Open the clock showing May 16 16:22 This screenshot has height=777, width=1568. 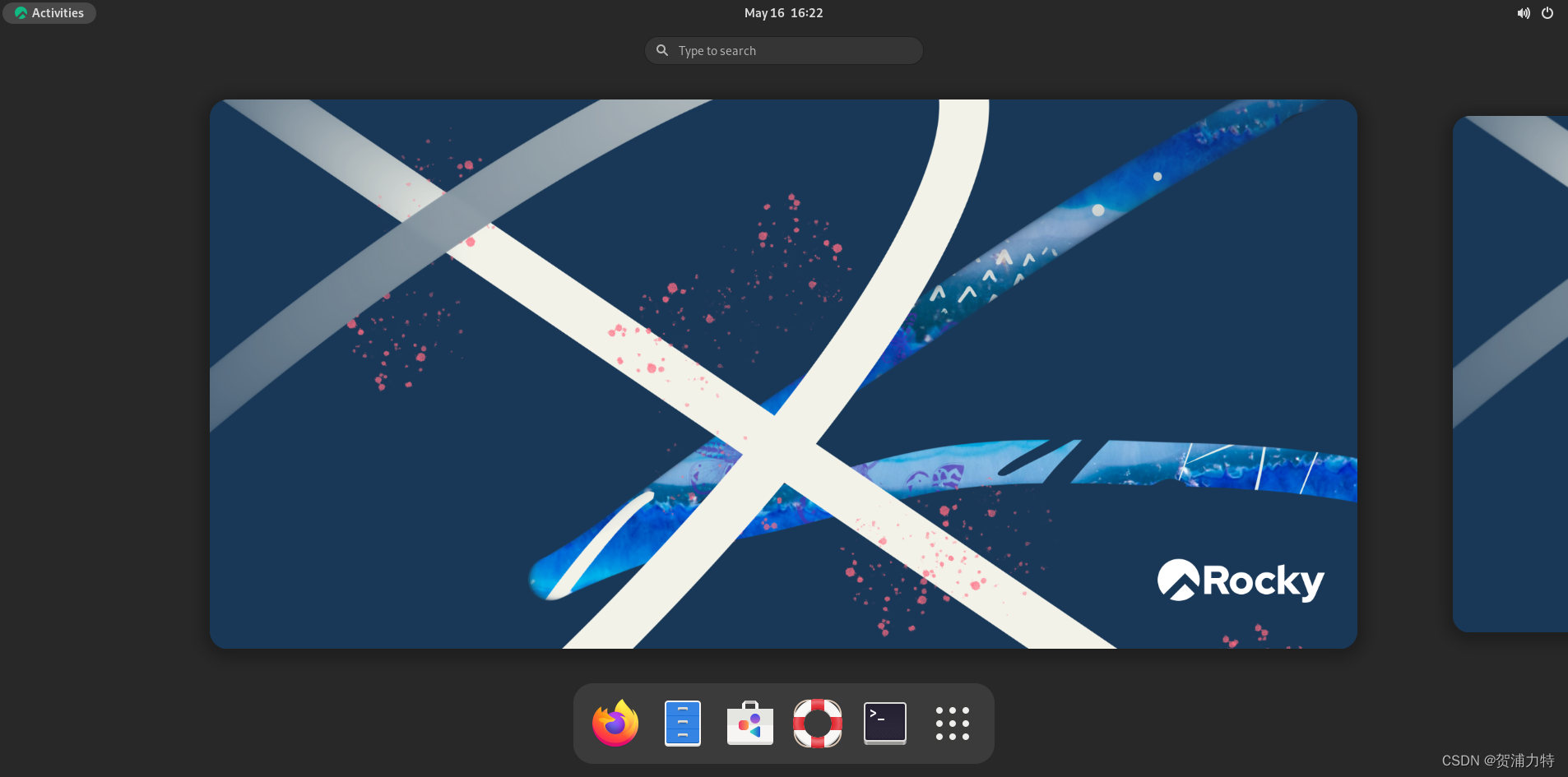[783, 13]
